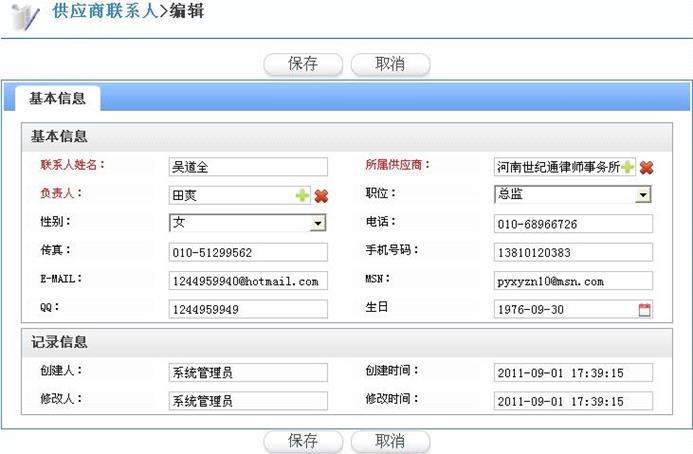Remove supplier with the red X icon
Viewport: 693px width, 454px height.
tap(646, 168)
